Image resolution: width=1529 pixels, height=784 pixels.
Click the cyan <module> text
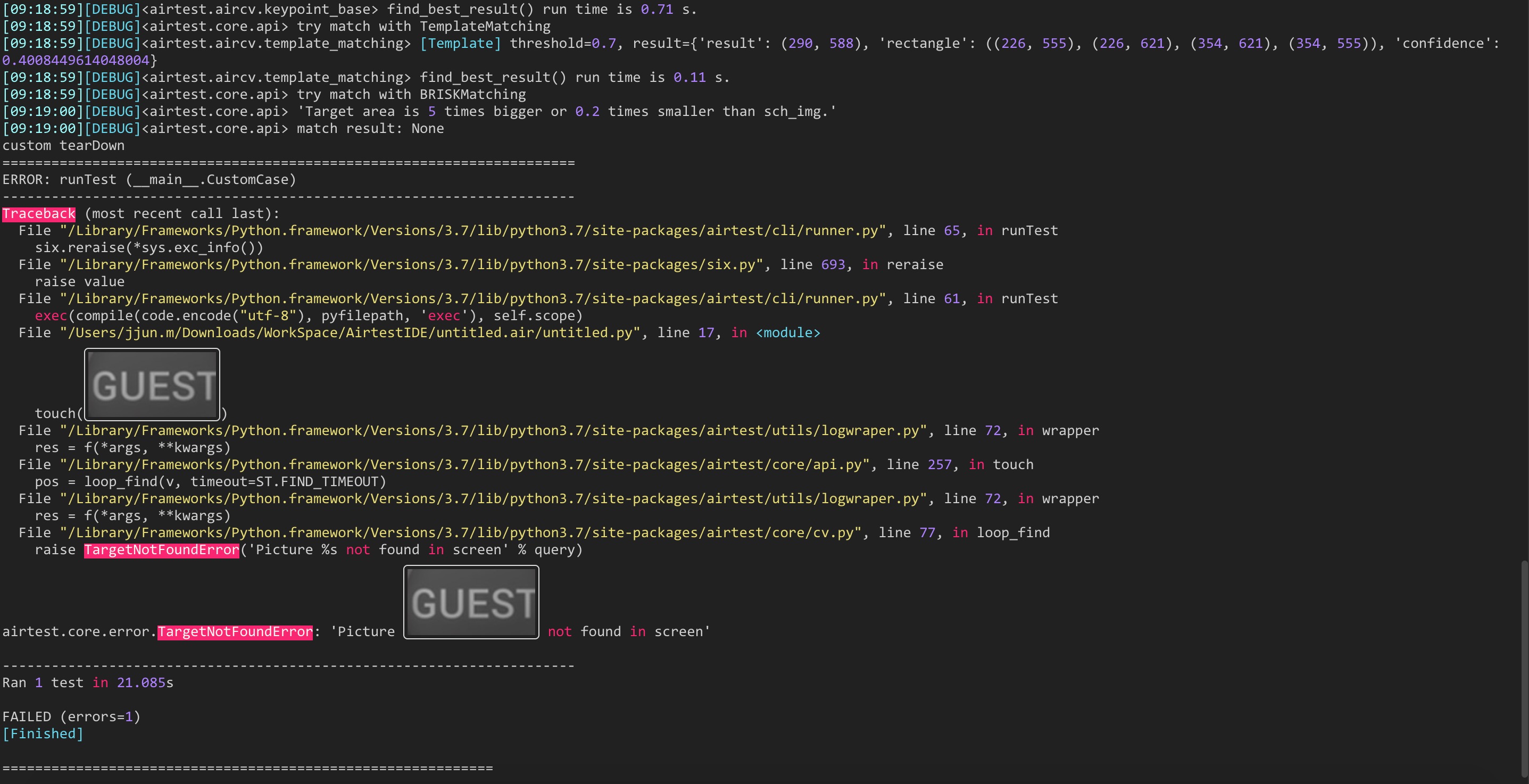click(x=788, y=333)
